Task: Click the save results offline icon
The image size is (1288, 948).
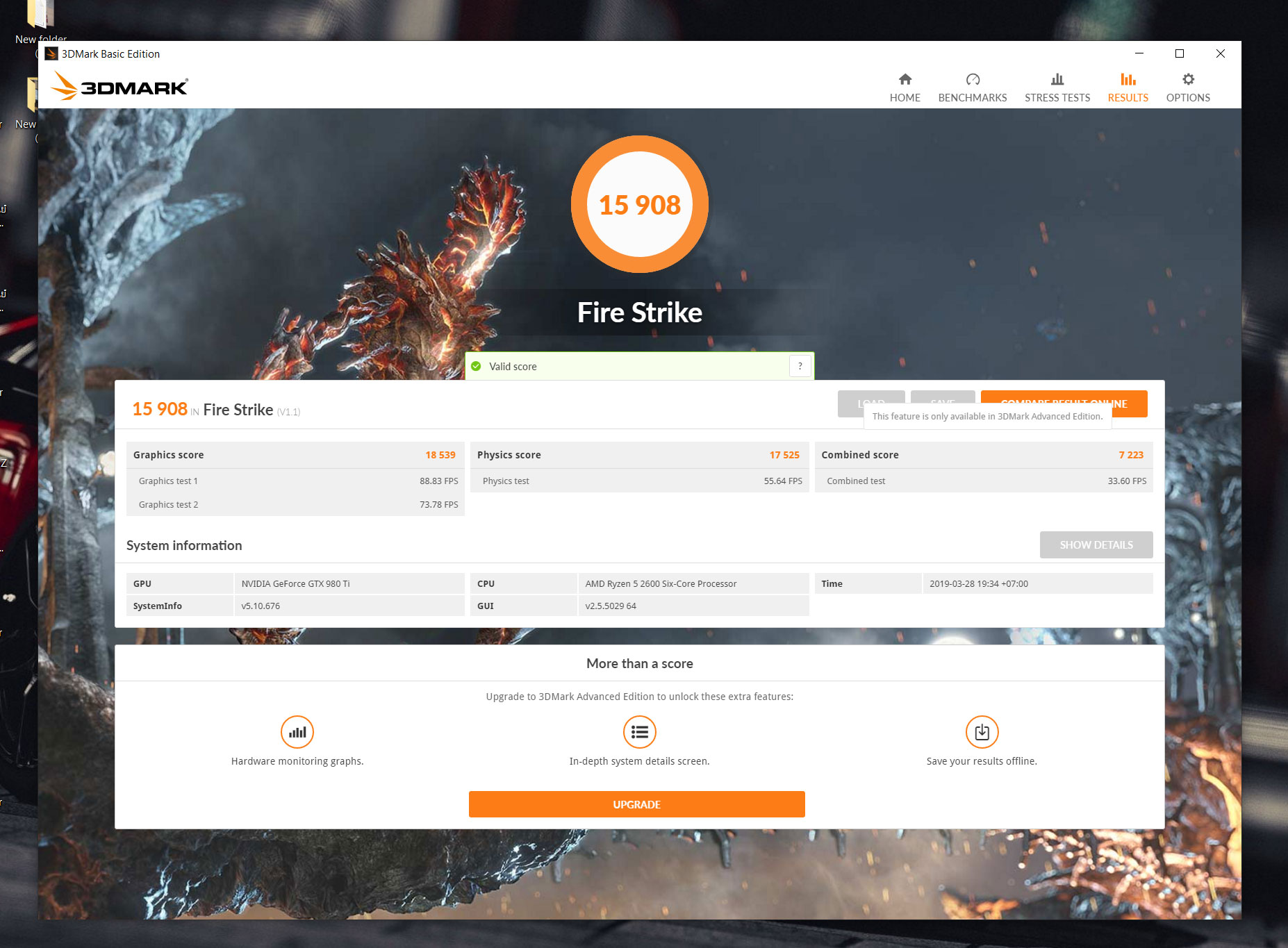Action: [x=982, y=732]
